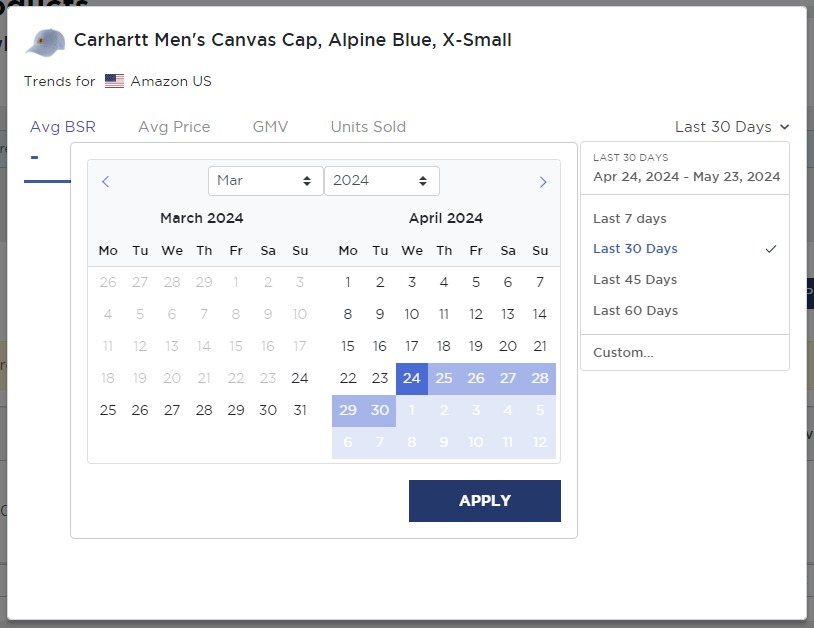
Task: Click the APPLY button
Action: point(484,501)
